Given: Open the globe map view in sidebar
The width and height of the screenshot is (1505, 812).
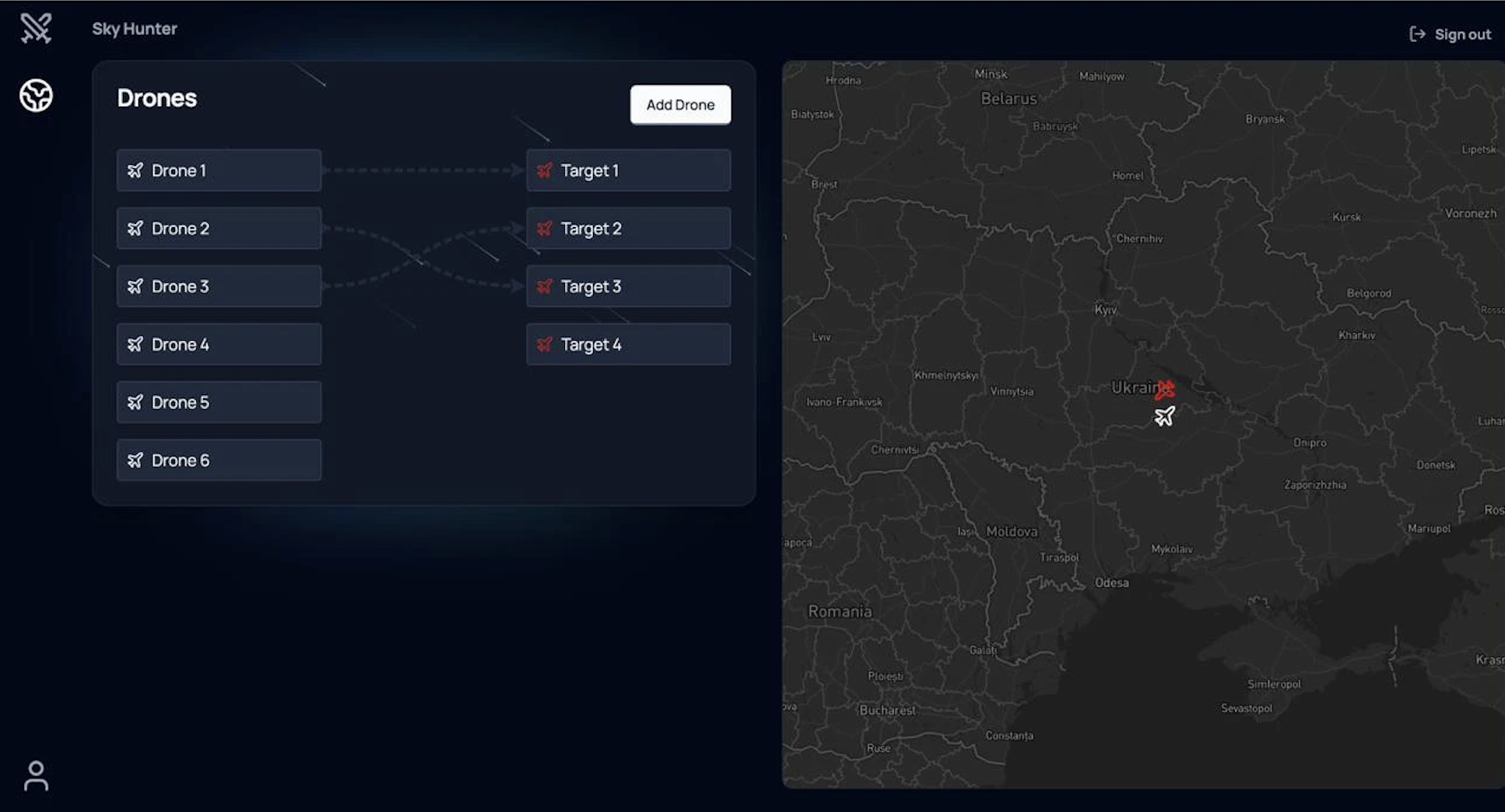Looking at the screenshot, I should pos(36,96).
